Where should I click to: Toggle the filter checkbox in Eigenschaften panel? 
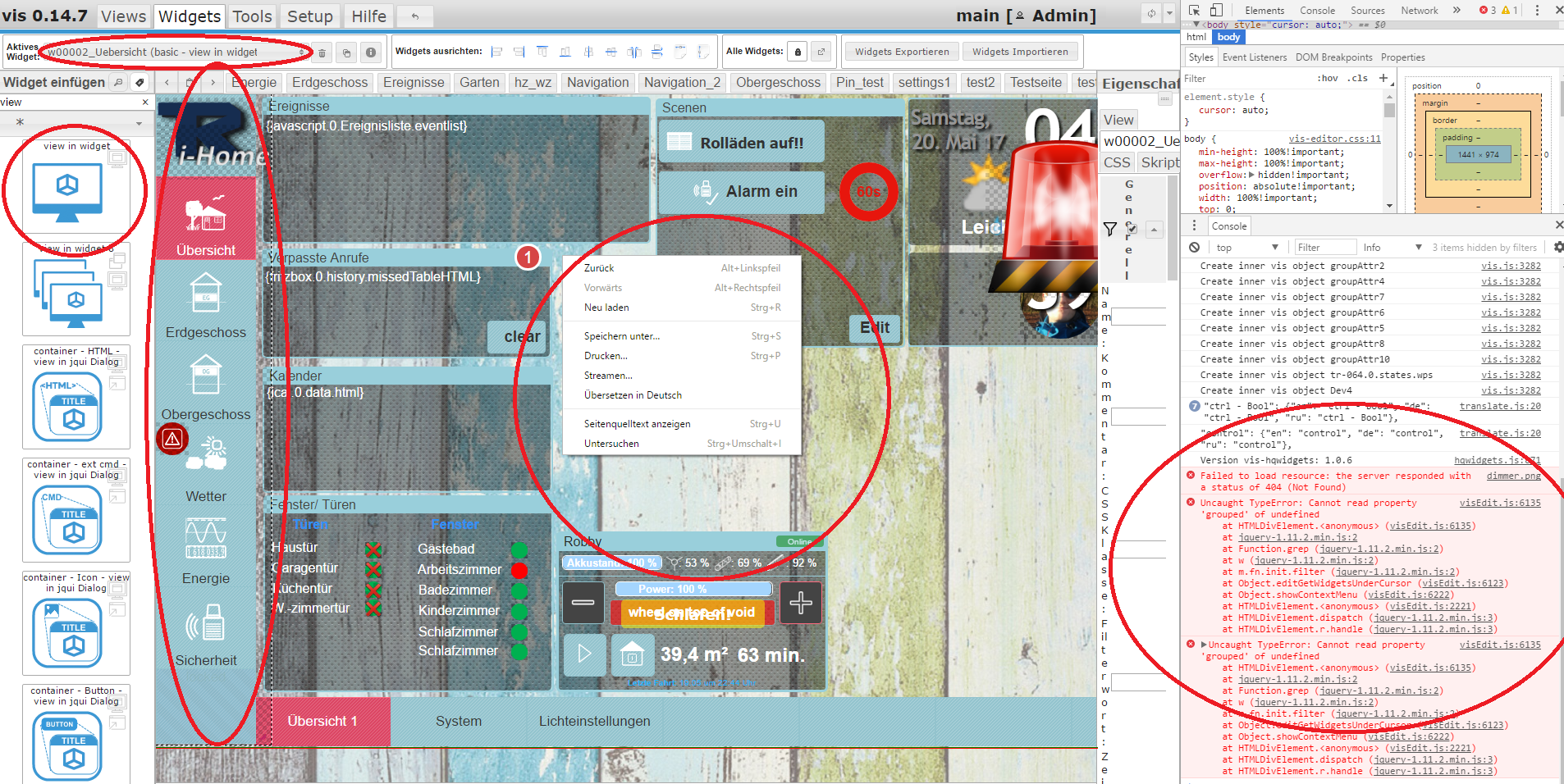[x=1132, y=229]
